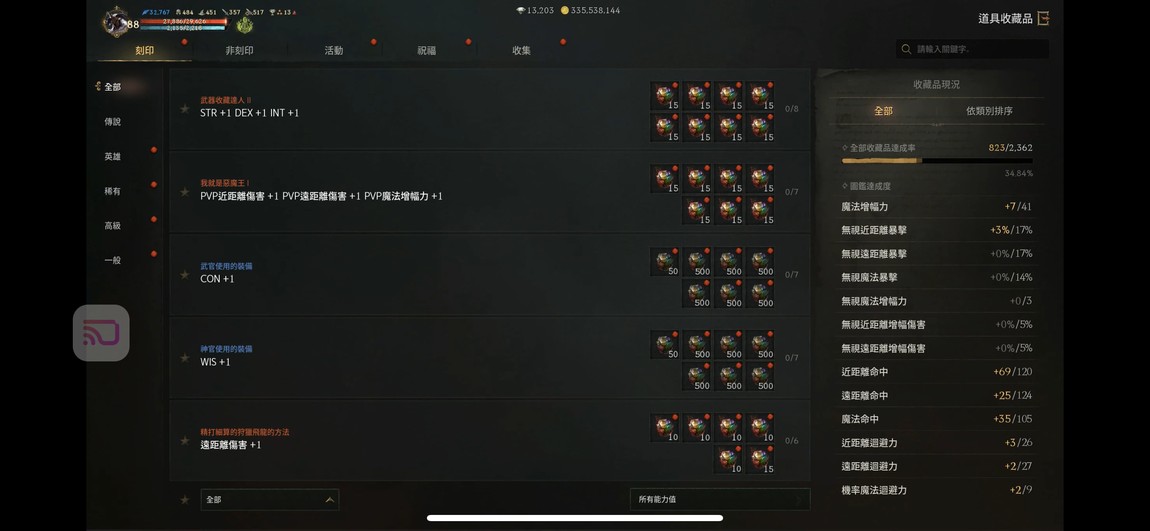Open the character portrait avatar

[115, 21]
